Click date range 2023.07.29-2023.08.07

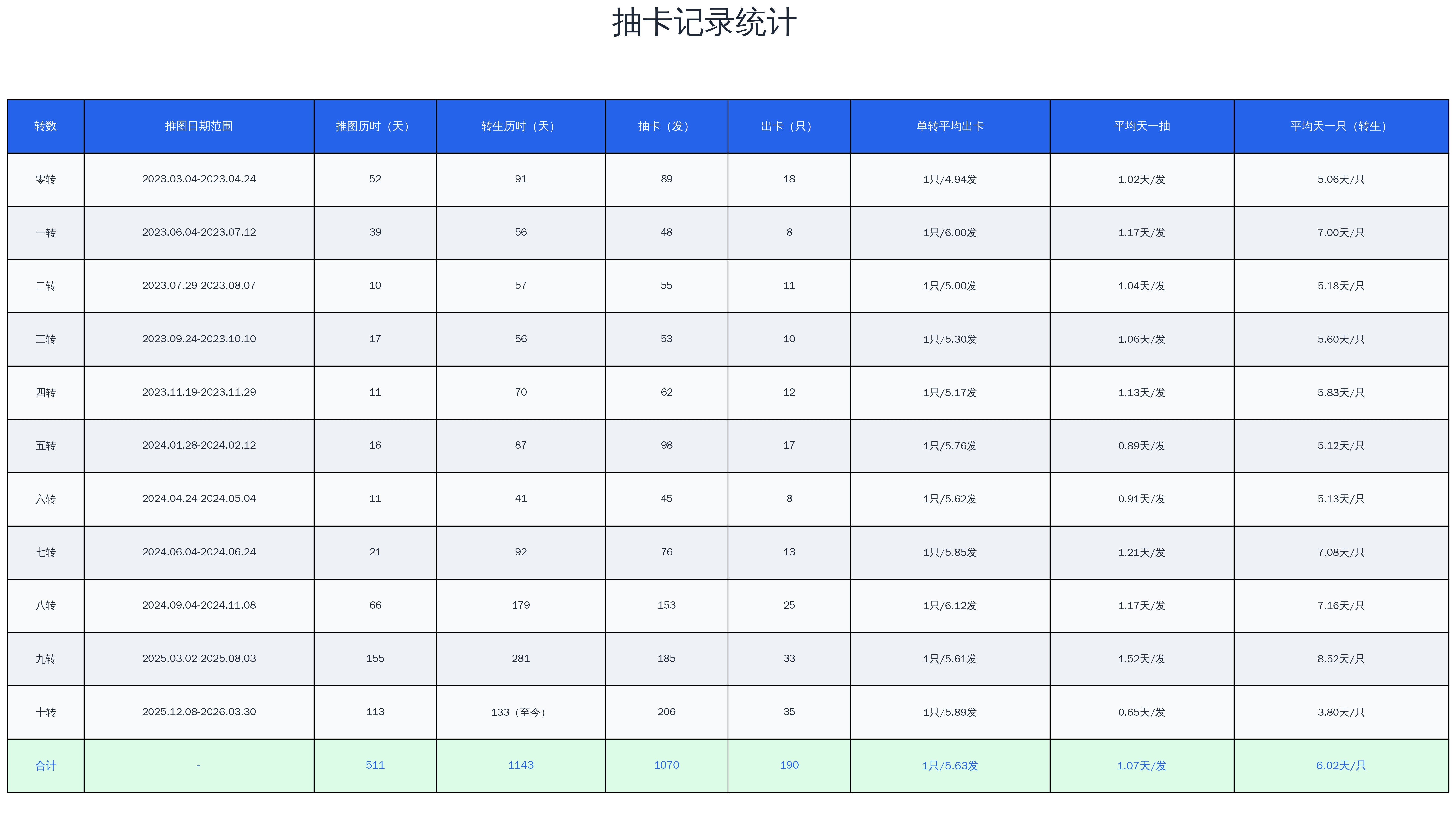(199, 286)
